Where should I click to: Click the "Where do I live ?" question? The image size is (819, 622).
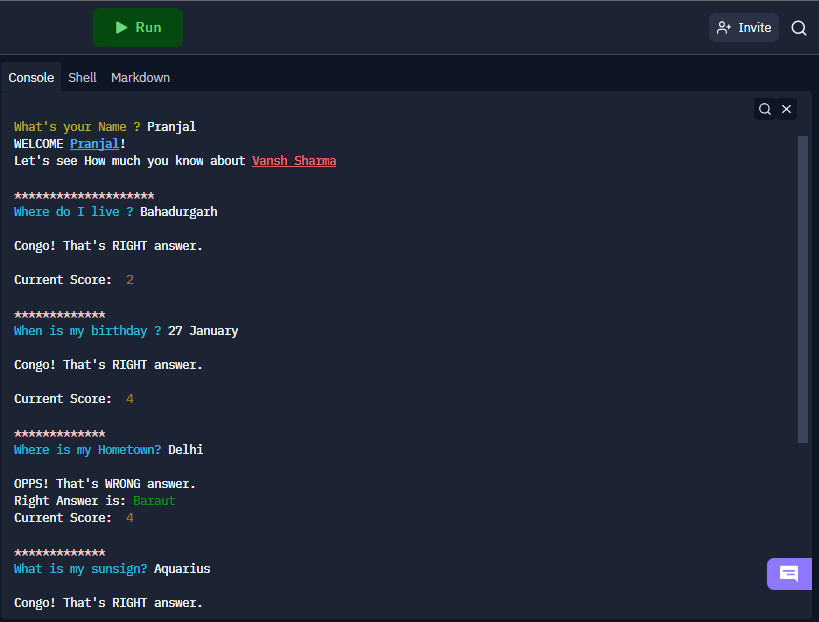[x=74, y=212]
